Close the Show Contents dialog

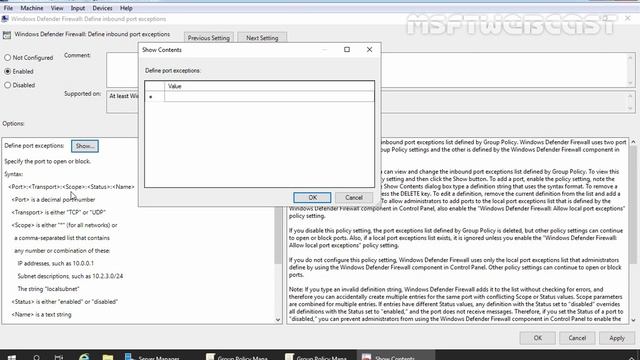coord(369,49)
